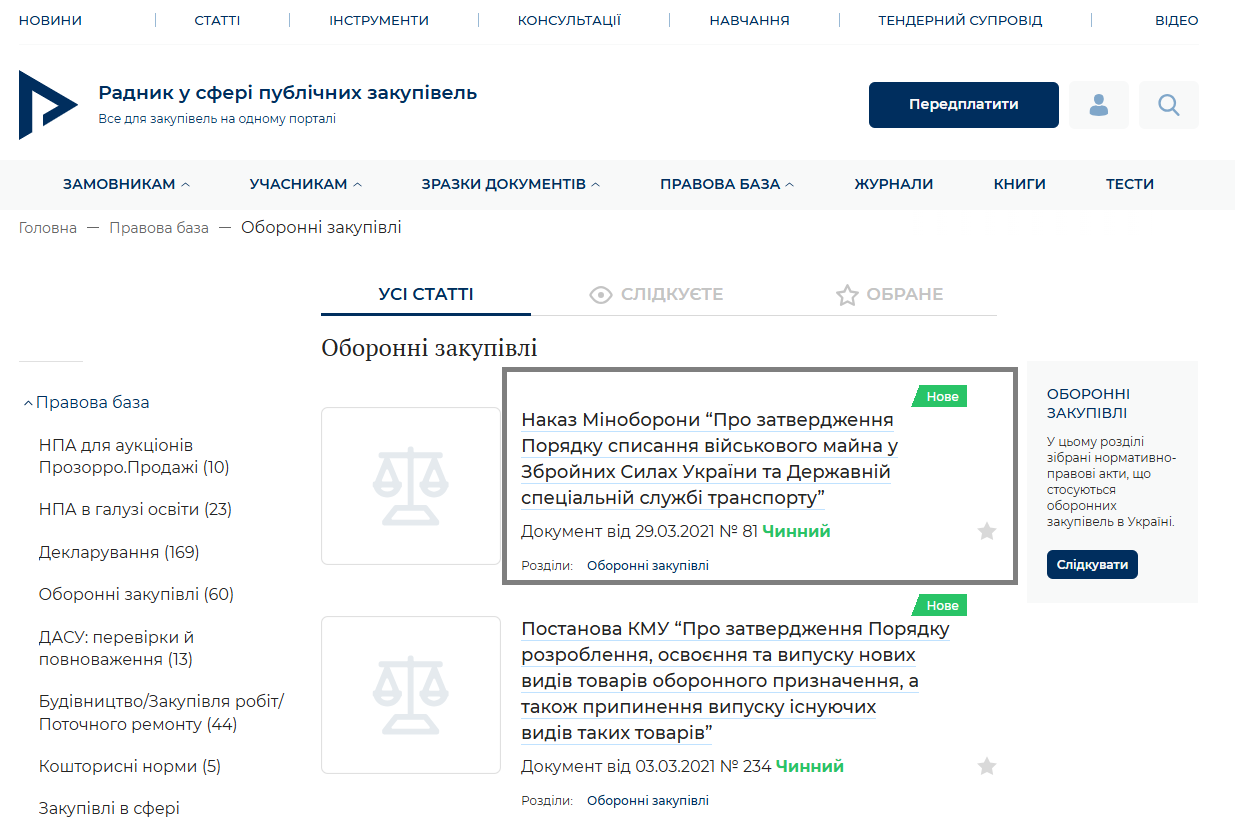Click the scales thumbnail of second document
1235x822 pixels.
410,695
